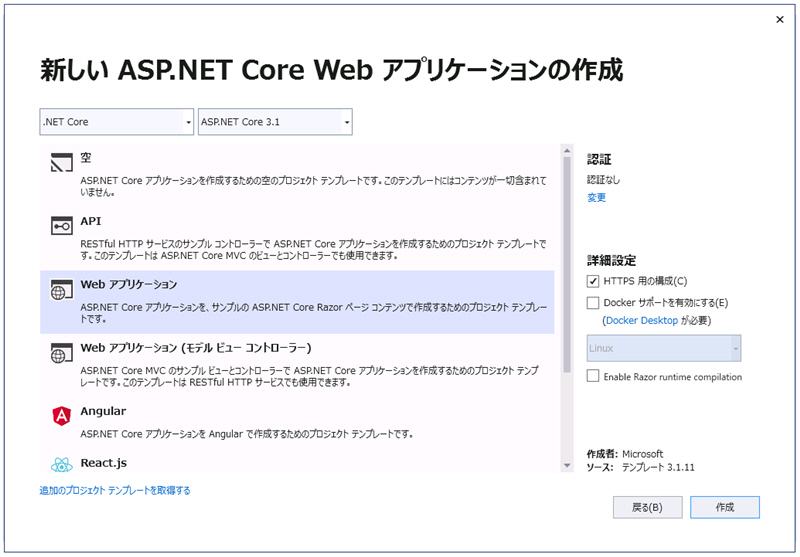The width and height of the screenshot is (800, 557).
Task: Open the ASP.NET Core 3.1 version dropdown
Action: (275, 122)
